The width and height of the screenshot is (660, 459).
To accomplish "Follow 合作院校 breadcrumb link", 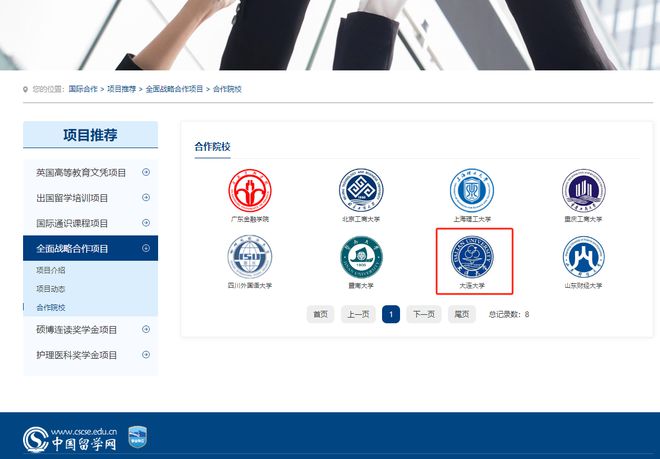I will click(x=227, y=89).
